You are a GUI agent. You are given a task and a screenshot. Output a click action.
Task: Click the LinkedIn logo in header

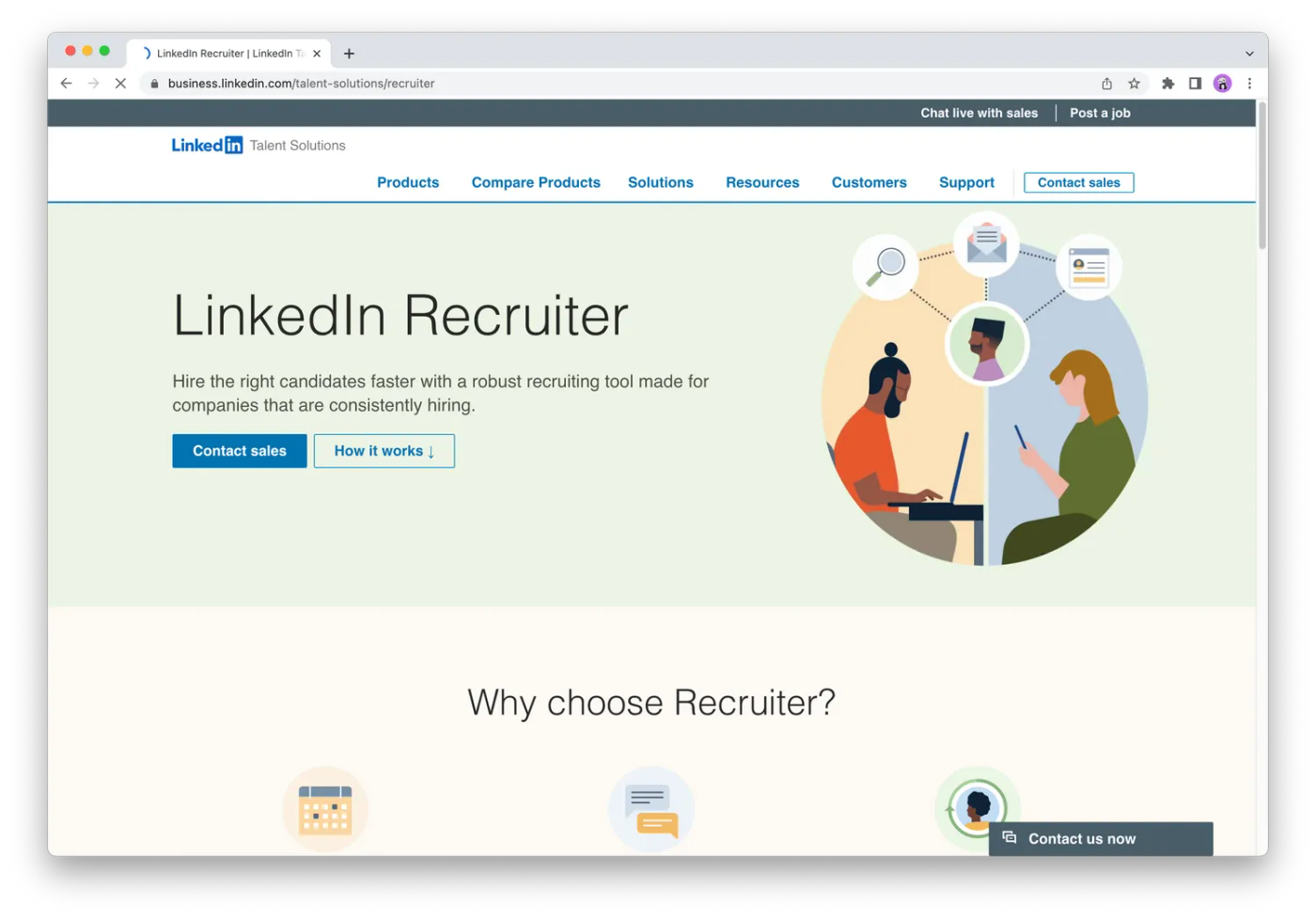pos(207,145)
